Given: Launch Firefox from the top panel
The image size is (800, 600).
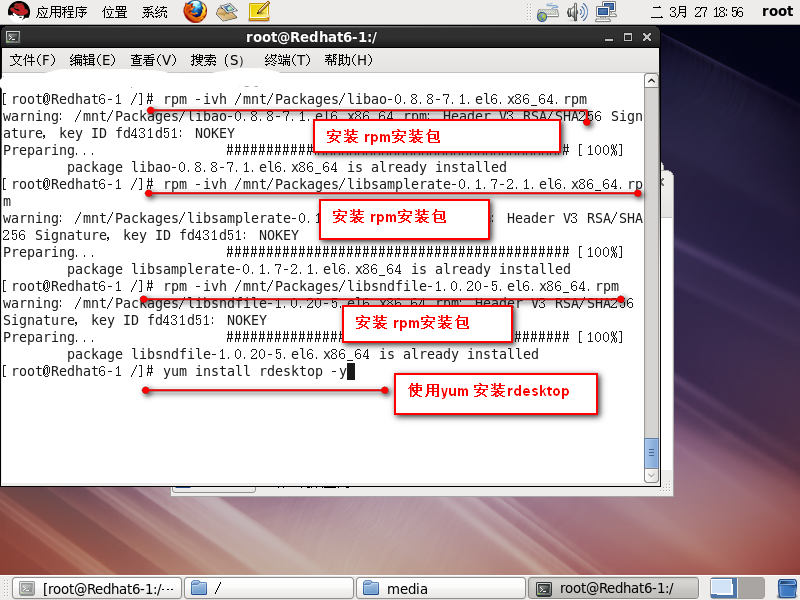Looking at the screenshot, I should pos(195,11).
